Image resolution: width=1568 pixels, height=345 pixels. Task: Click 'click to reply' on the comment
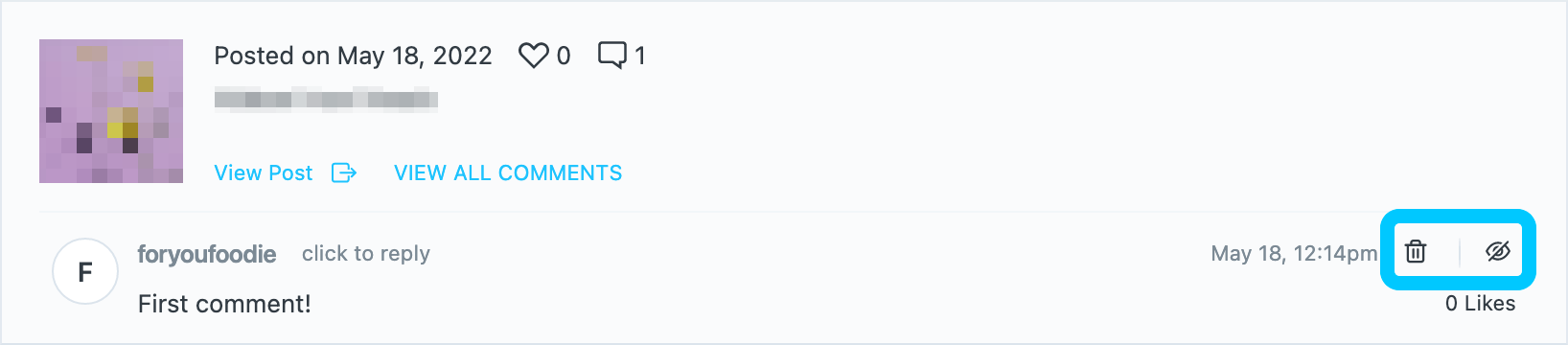click(366, 254)
